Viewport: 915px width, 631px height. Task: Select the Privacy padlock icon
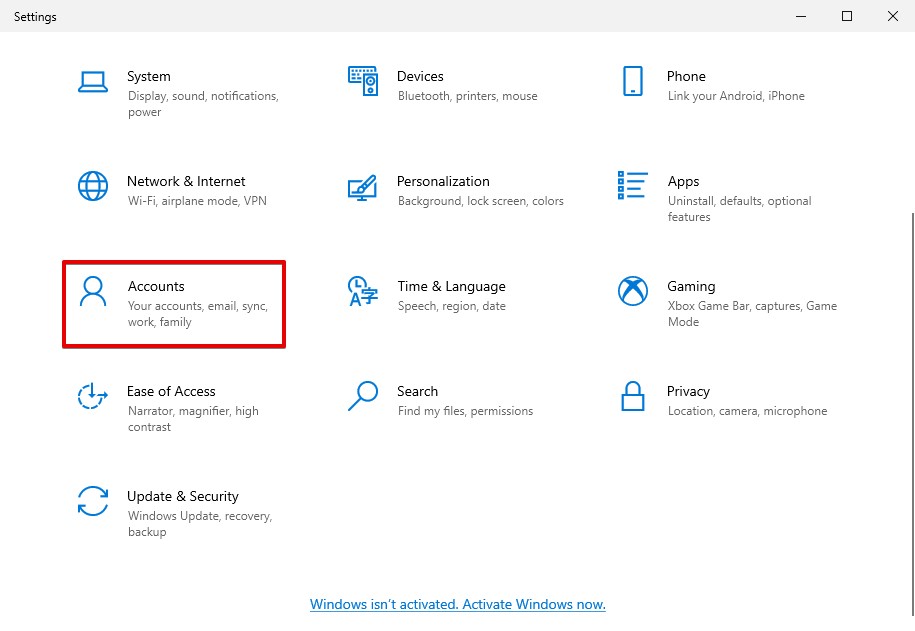pos(632,396)
